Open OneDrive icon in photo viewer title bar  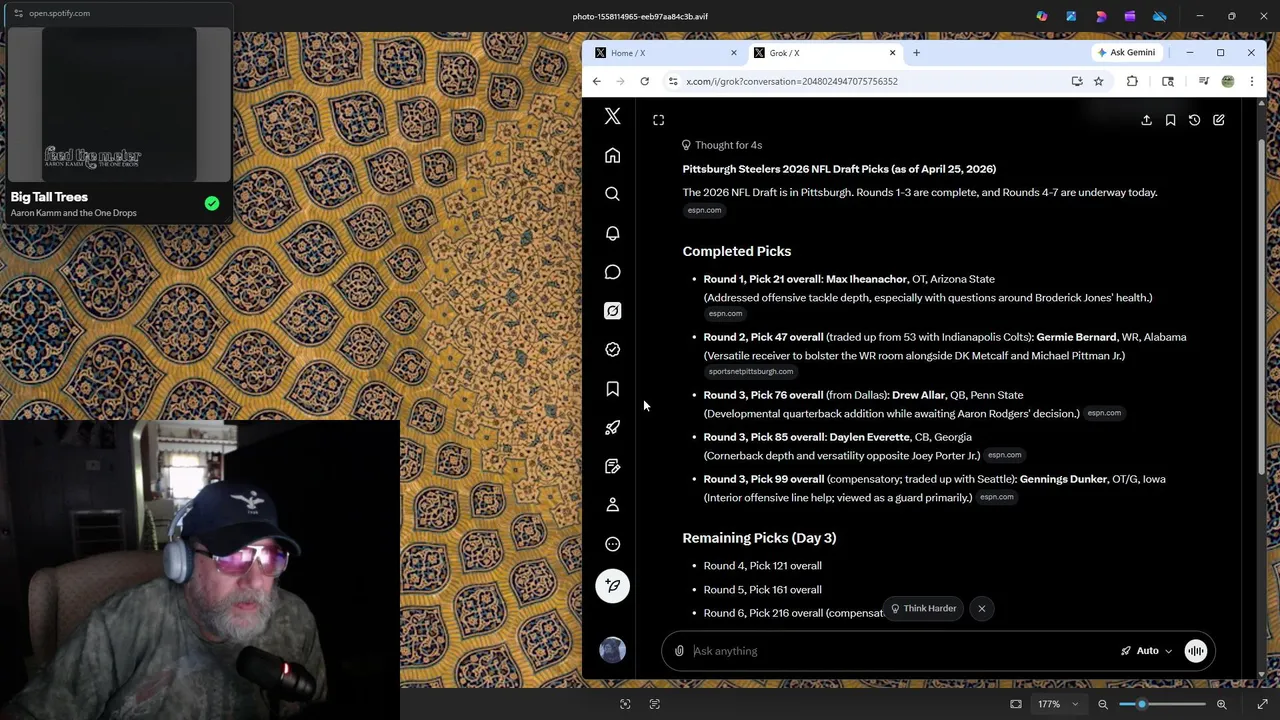coord(1159,16)
